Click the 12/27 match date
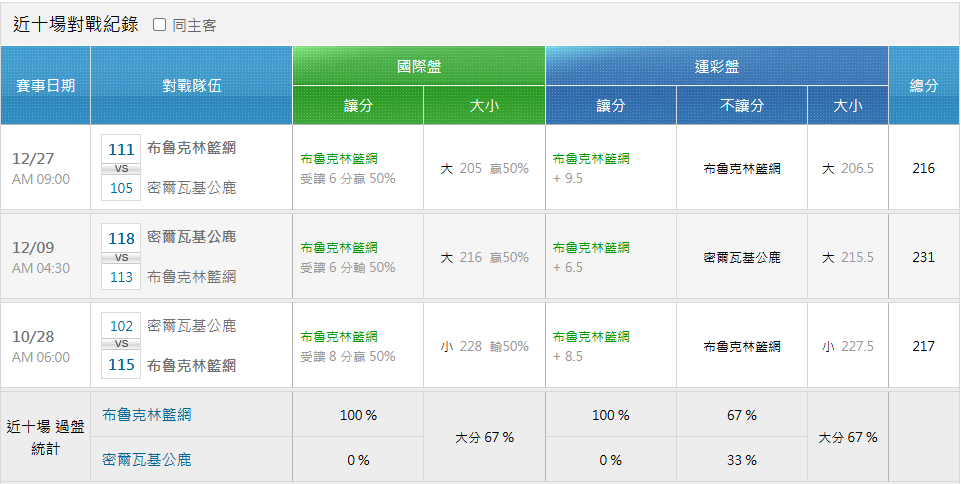Viewport: 961px width, 484px height. click(x=33, y=159)
